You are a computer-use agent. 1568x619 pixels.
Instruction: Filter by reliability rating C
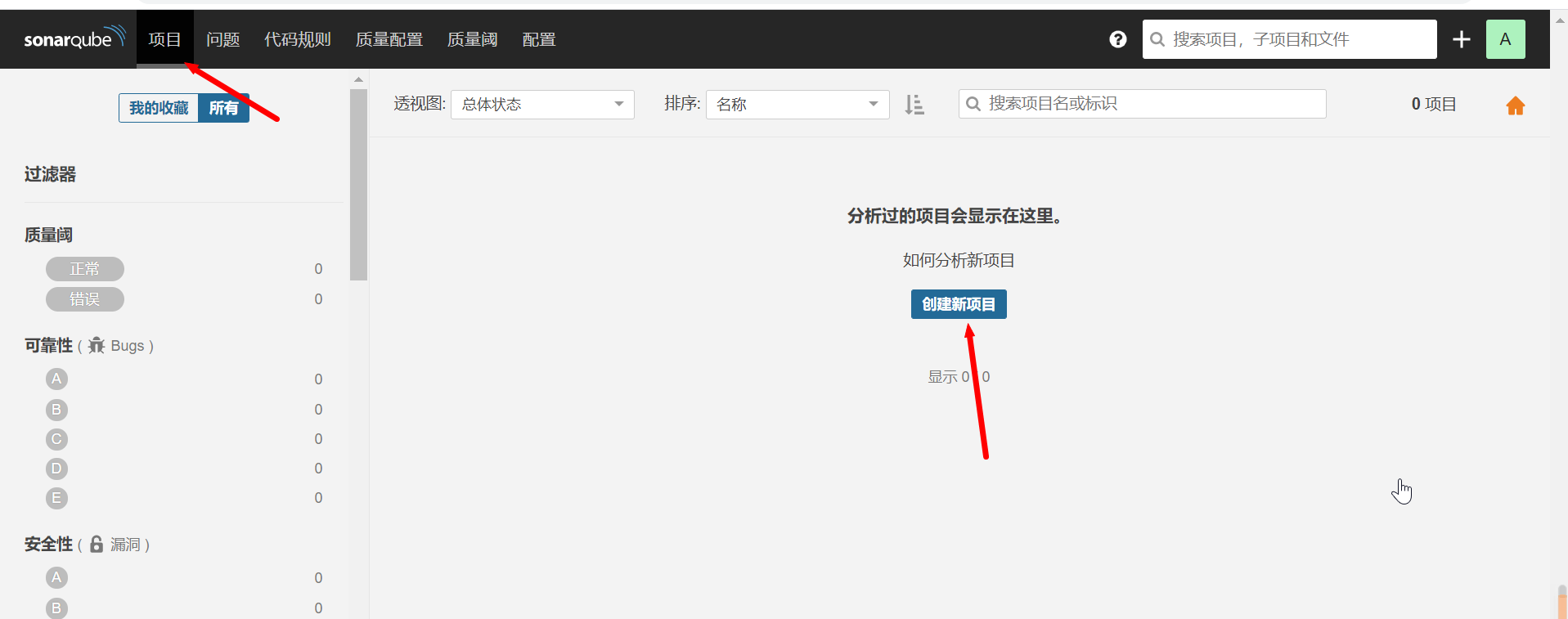(x=56, y=439)
